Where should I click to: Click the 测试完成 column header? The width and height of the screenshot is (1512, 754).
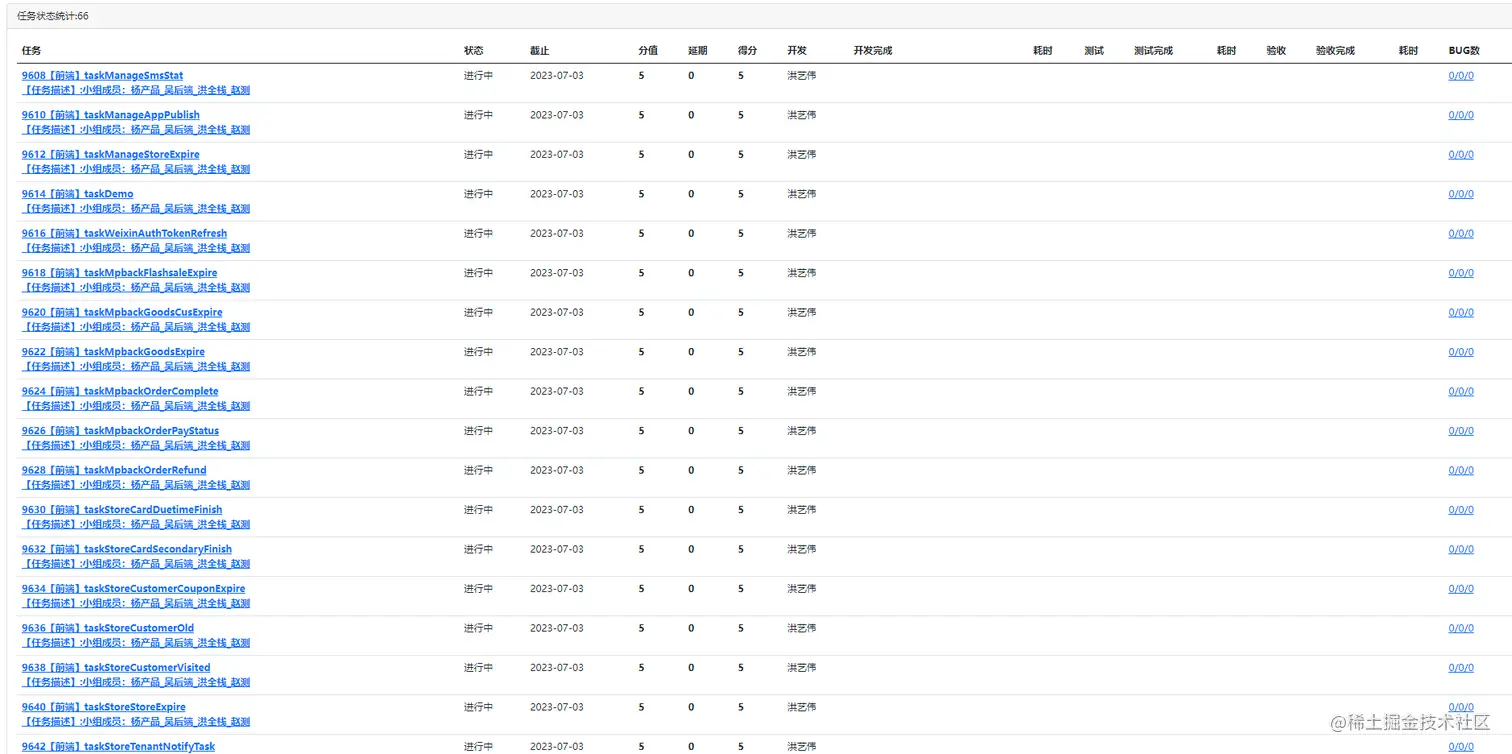pos(1153,51)
